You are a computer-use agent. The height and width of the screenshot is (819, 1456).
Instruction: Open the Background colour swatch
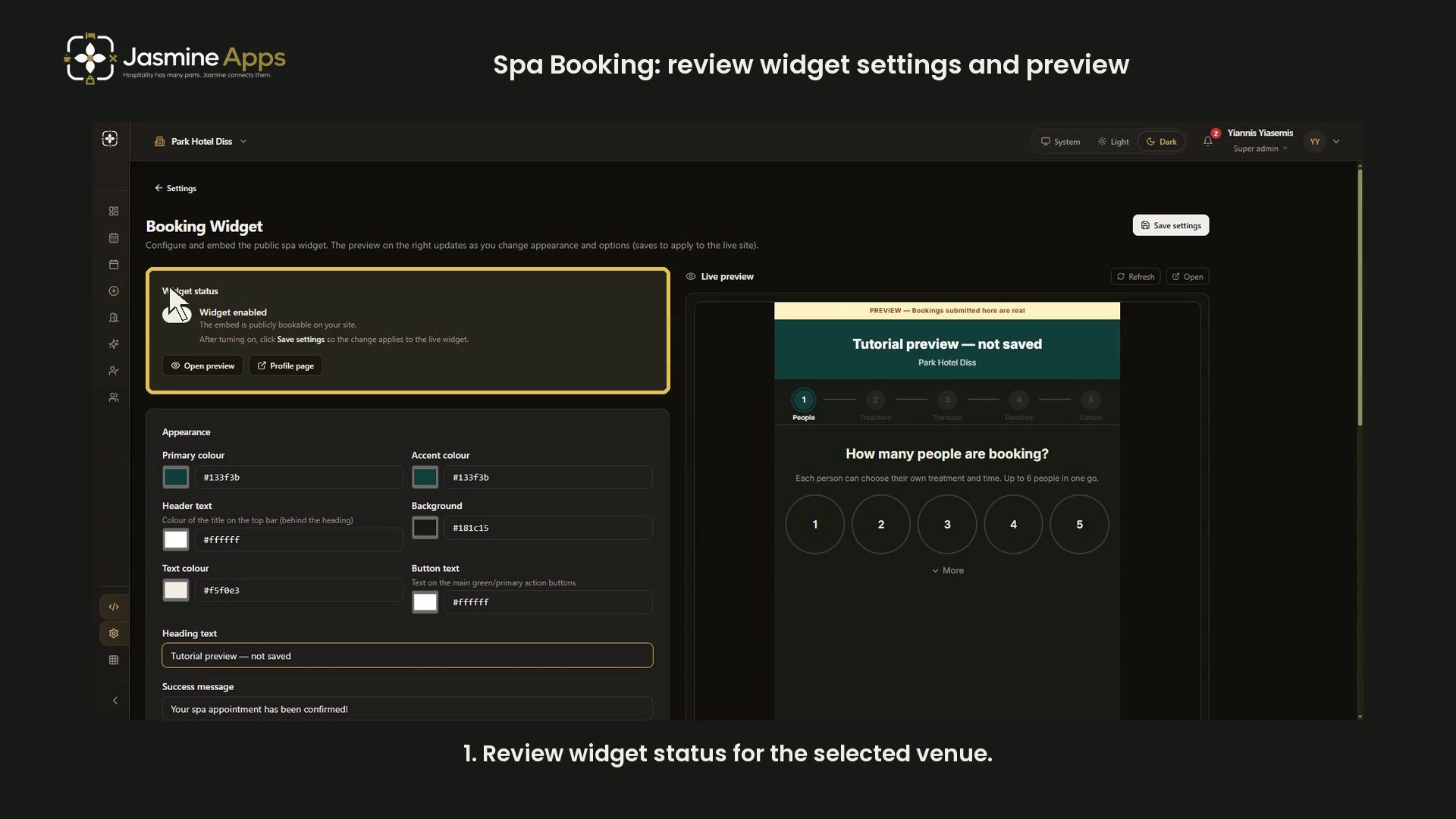425,528
